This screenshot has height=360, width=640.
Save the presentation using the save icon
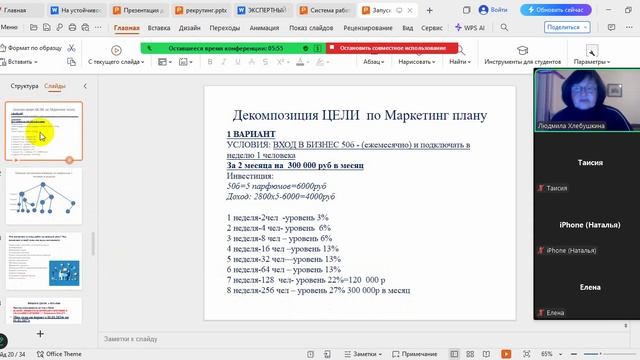point(47,27)
